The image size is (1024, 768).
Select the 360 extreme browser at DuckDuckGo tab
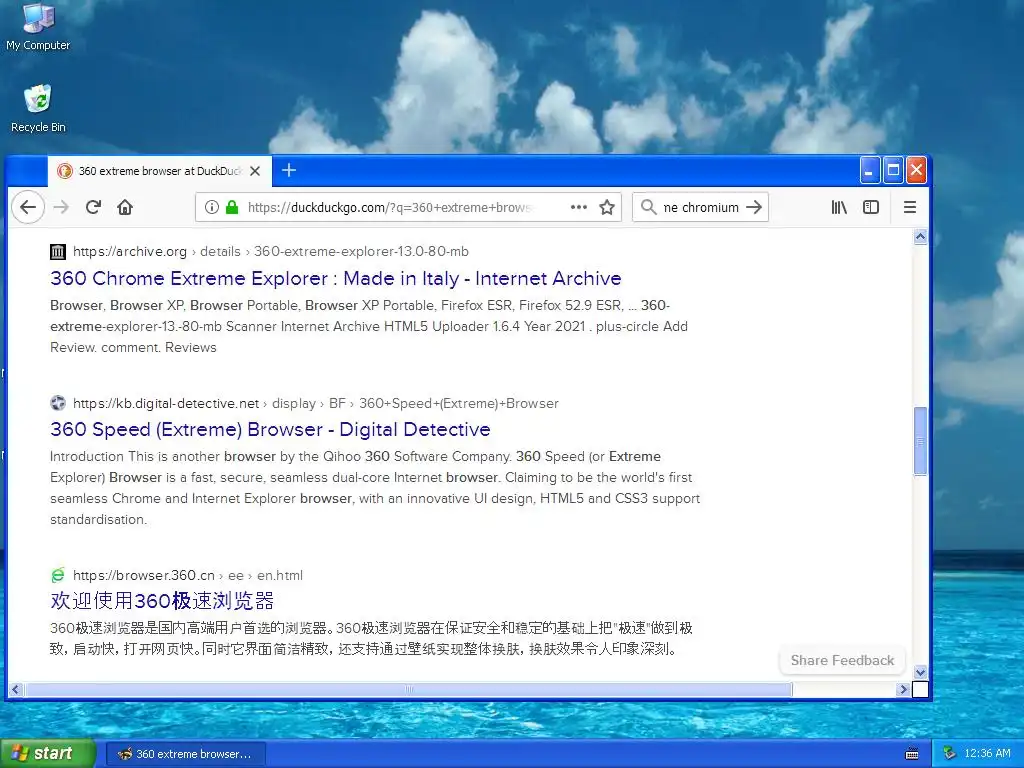pos(159,171)
